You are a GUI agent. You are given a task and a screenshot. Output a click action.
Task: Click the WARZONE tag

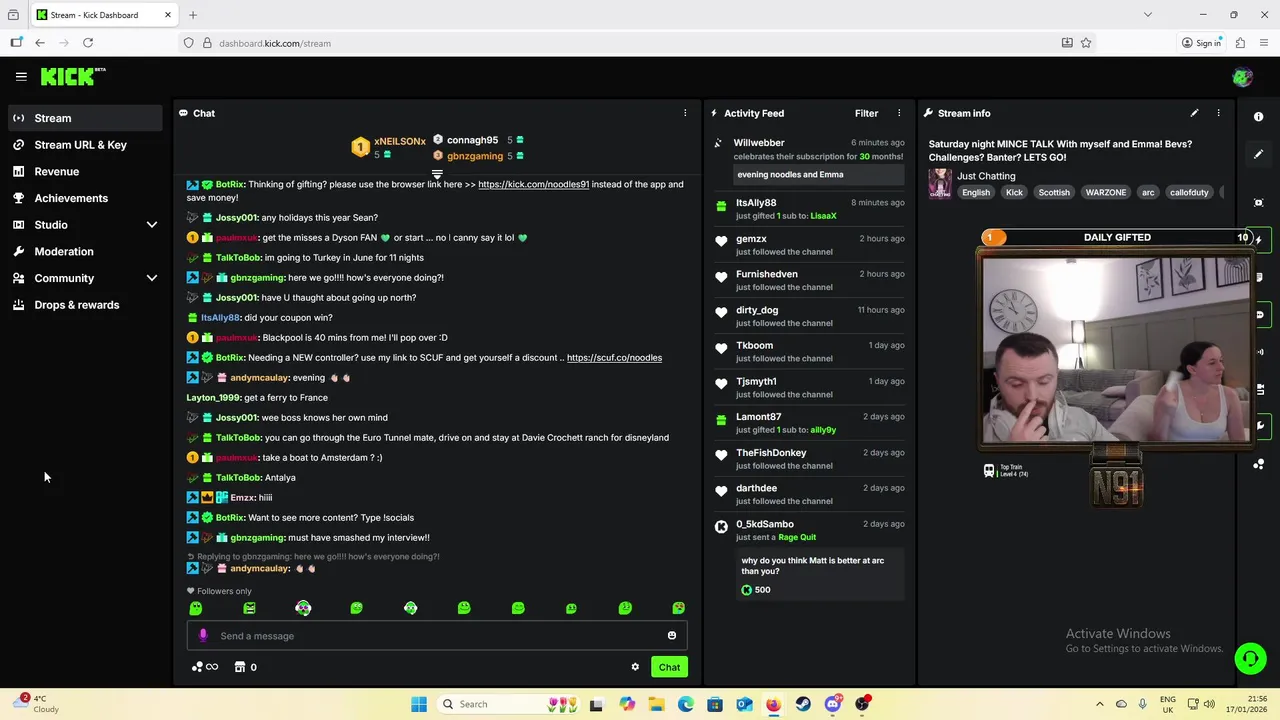pyautogui.click(x=1105, y=192)
